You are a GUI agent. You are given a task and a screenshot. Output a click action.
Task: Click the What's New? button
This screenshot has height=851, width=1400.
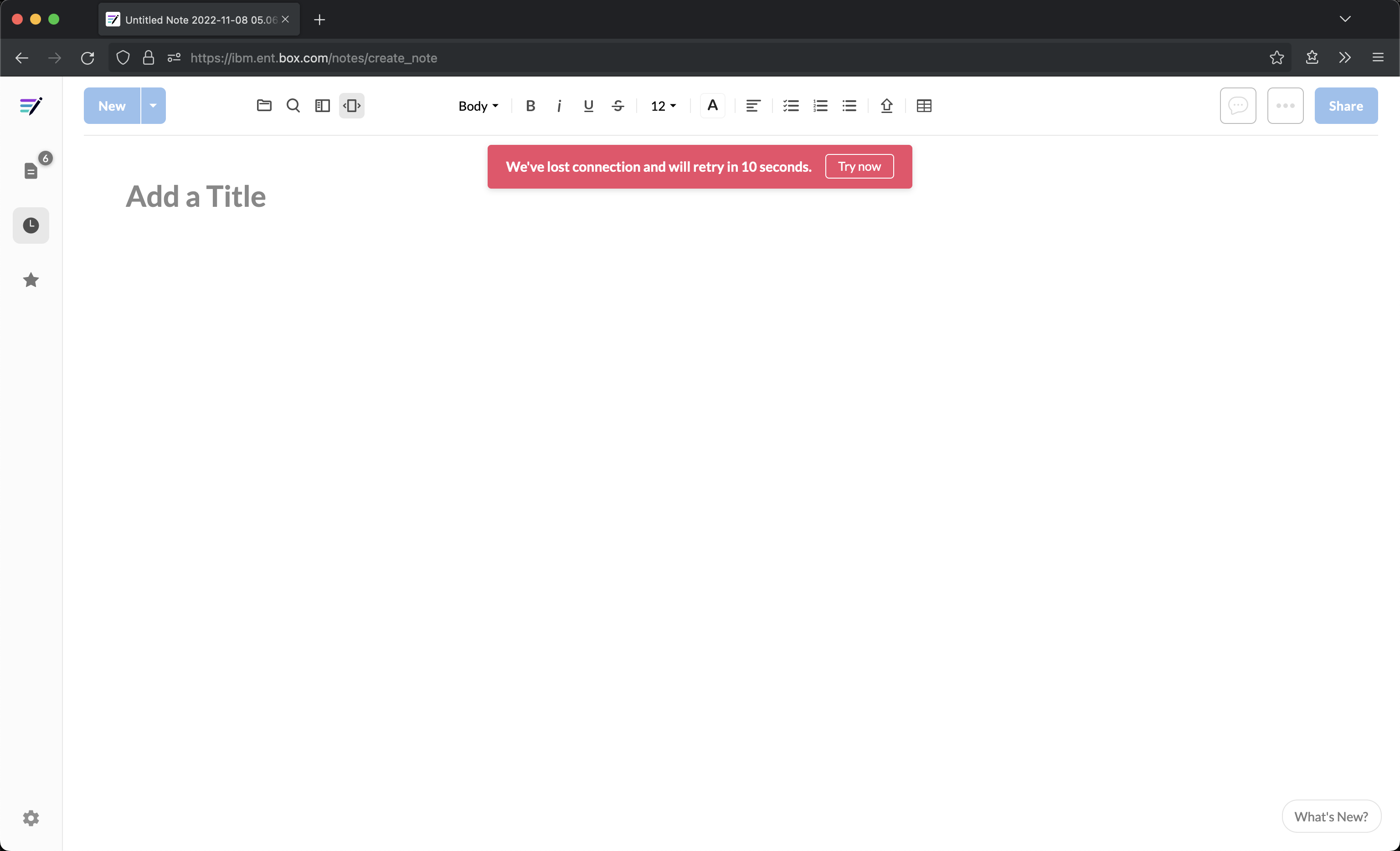click(1331, 816)
